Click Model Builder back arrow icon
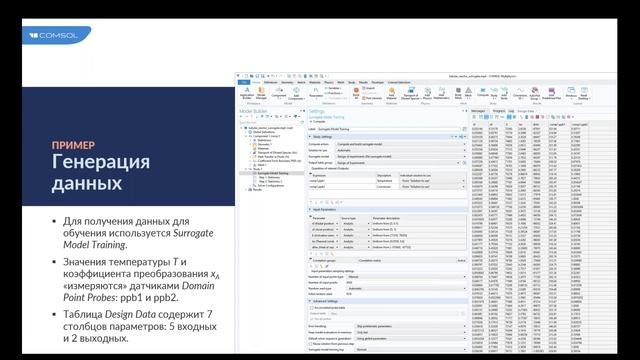This screenshot has width=640, height=360. pyautogui.click(x=241, y=117)
